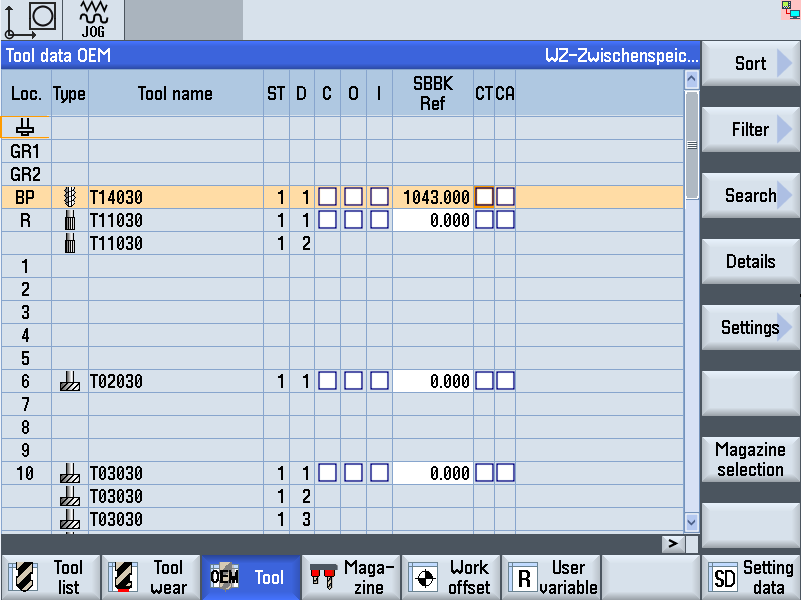Expand the table with the right arrow button
801x600 pixels.
pos(673,542)
